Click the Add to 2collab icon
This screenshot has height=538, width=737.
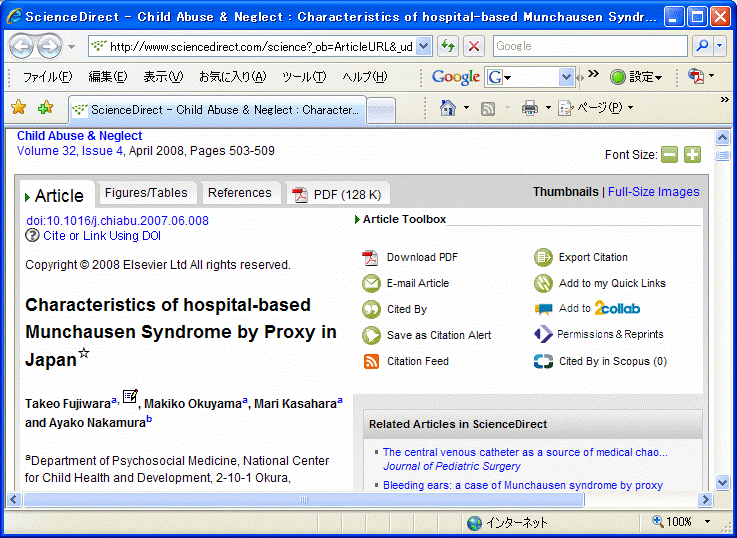click(543, 309)
